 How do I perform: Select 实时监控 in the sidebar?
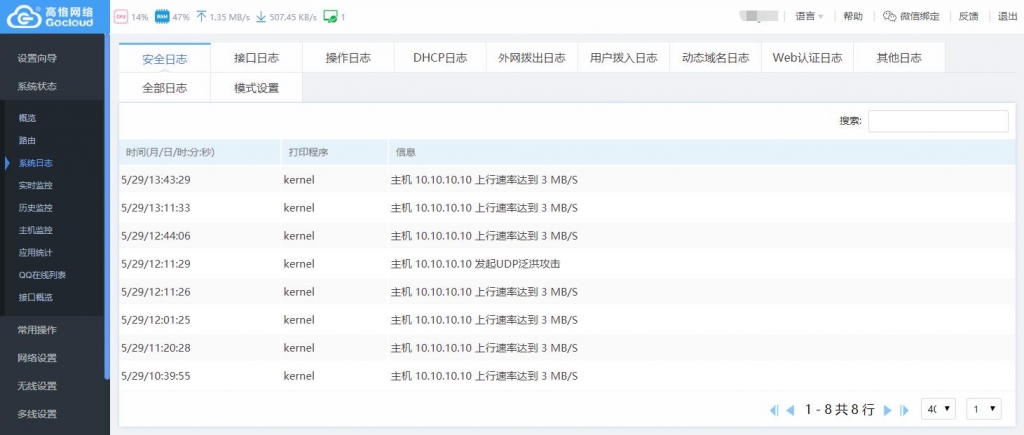[36, 185]
